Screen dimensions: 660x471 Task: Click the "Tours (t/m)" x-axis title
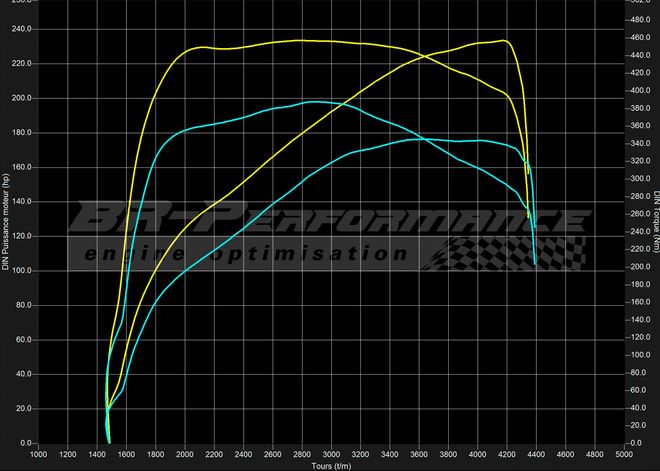(331, 465)
